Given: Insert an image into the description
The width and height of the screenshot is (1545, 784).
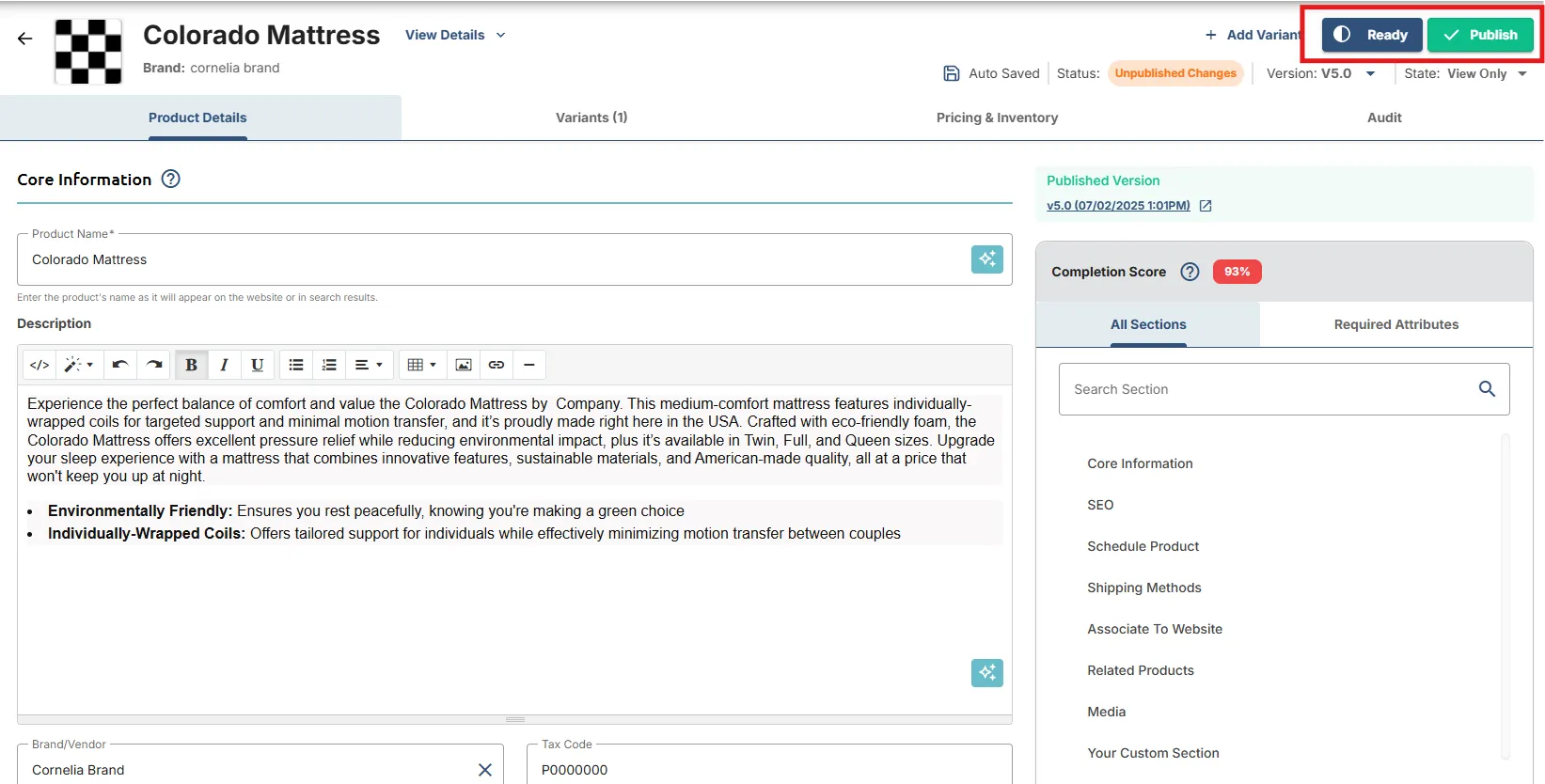Looking at the screenshot, I should (x=464, y=365).
